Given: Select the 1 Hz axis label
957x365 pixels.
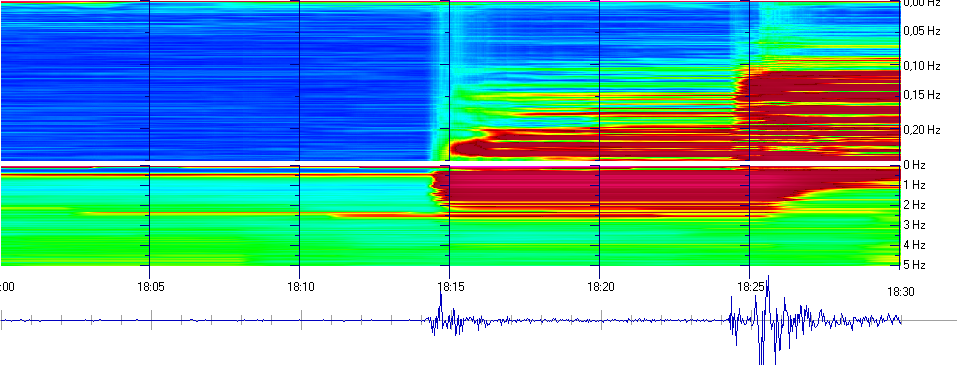Looking at the screenshot, I should point(914,185).
